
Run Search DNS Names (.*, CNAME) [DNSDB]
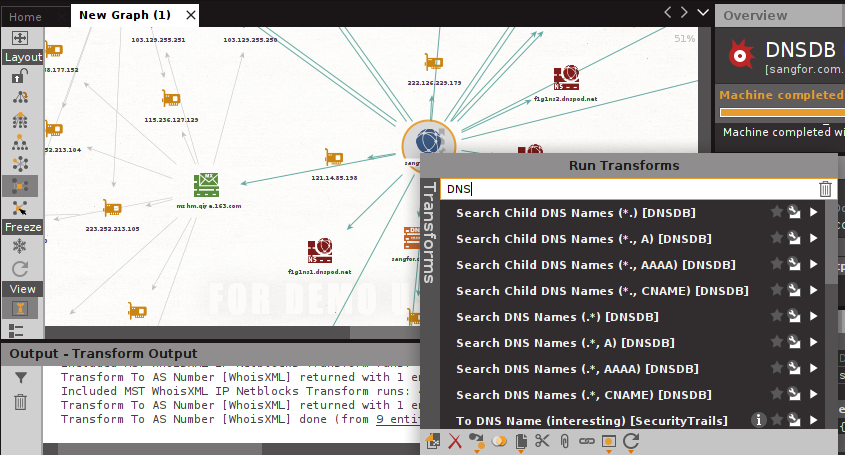pos(584,395)
